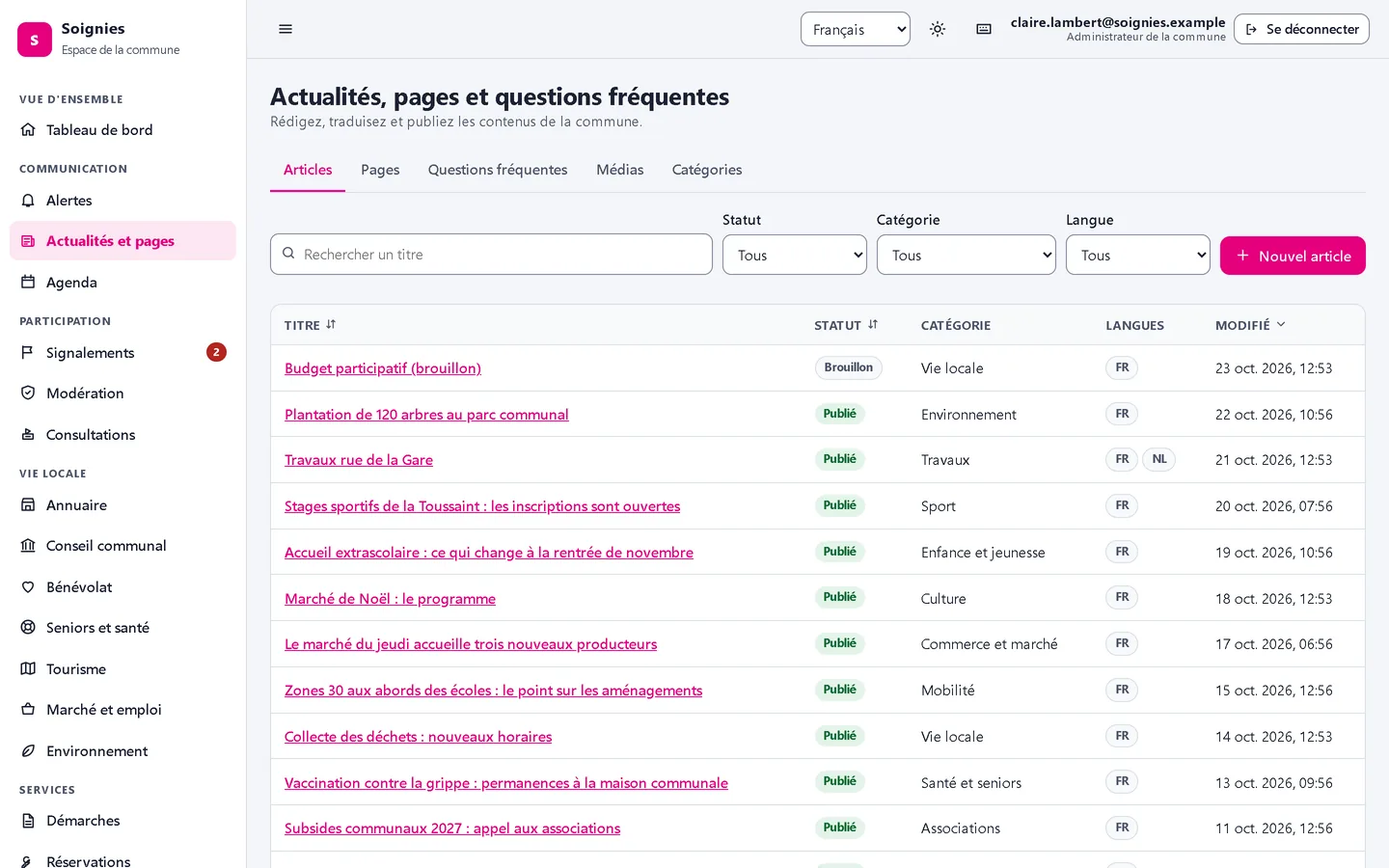Open Marché et emploi bag icon
This screenshot has height=868, width=1389.
(28, 710)
